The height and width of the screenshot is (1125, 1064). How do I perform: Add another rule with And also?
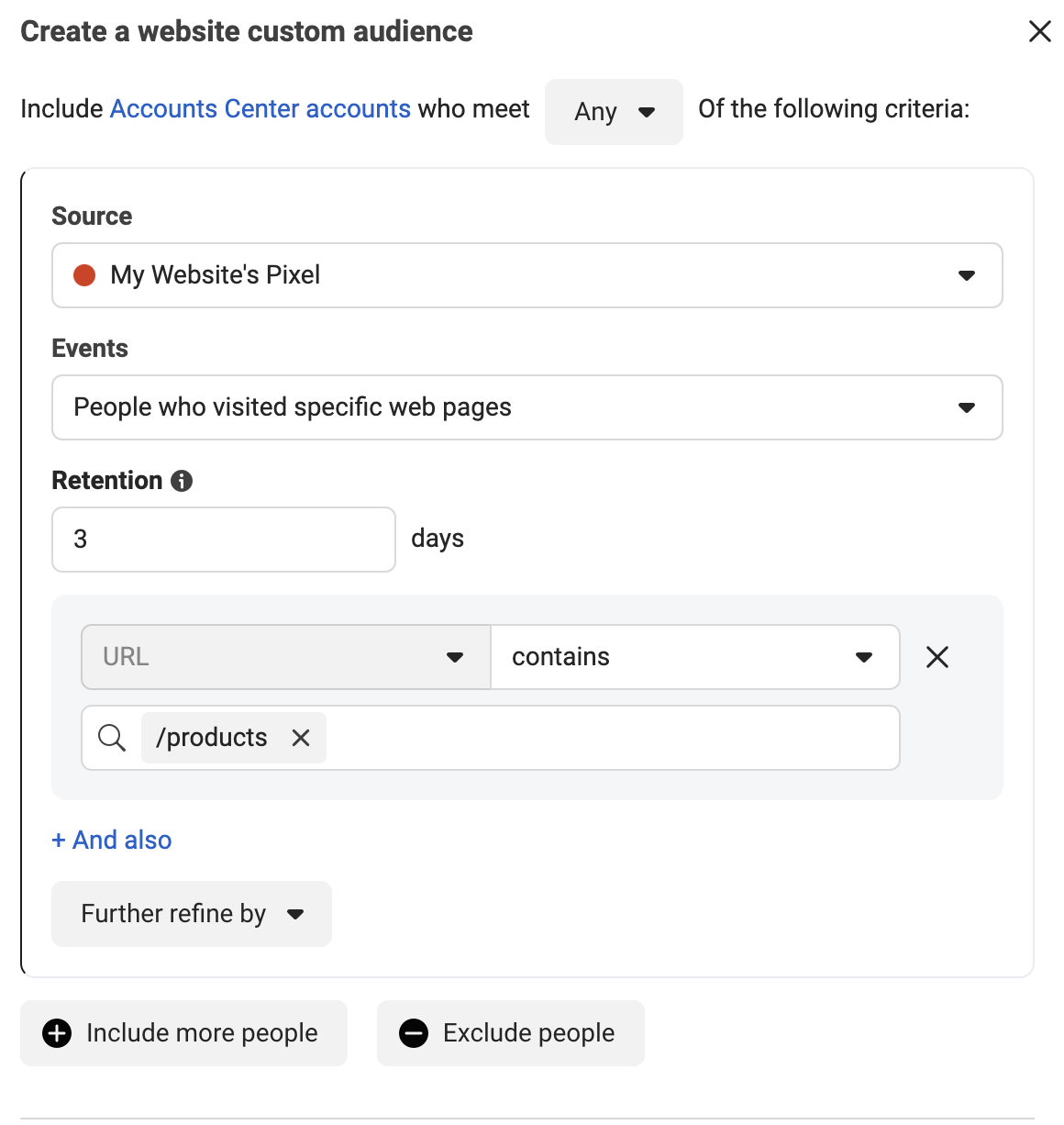[112, 840]
